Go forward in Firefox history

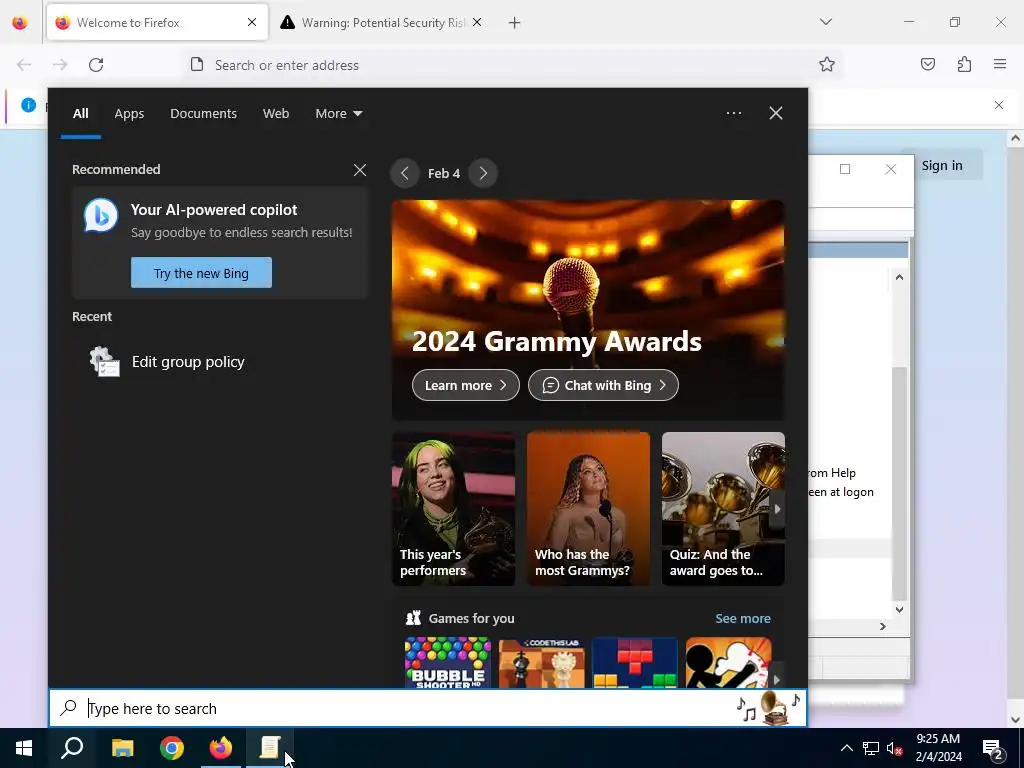60,65
